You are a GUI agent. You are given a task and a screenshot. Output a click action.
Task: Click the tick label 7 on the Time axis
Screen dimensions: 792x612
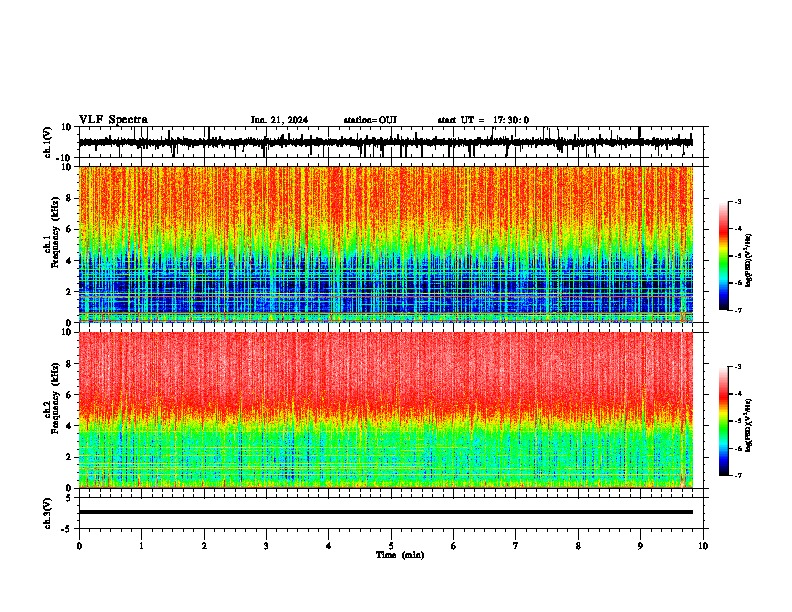(516, 546)
